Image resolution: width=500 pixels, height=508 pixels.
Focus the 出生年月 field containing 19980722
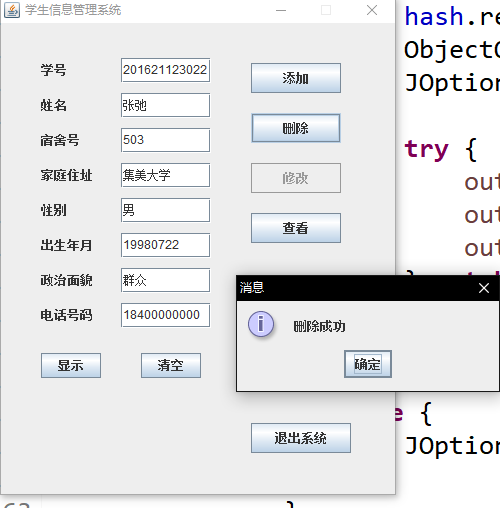[165, 245]
